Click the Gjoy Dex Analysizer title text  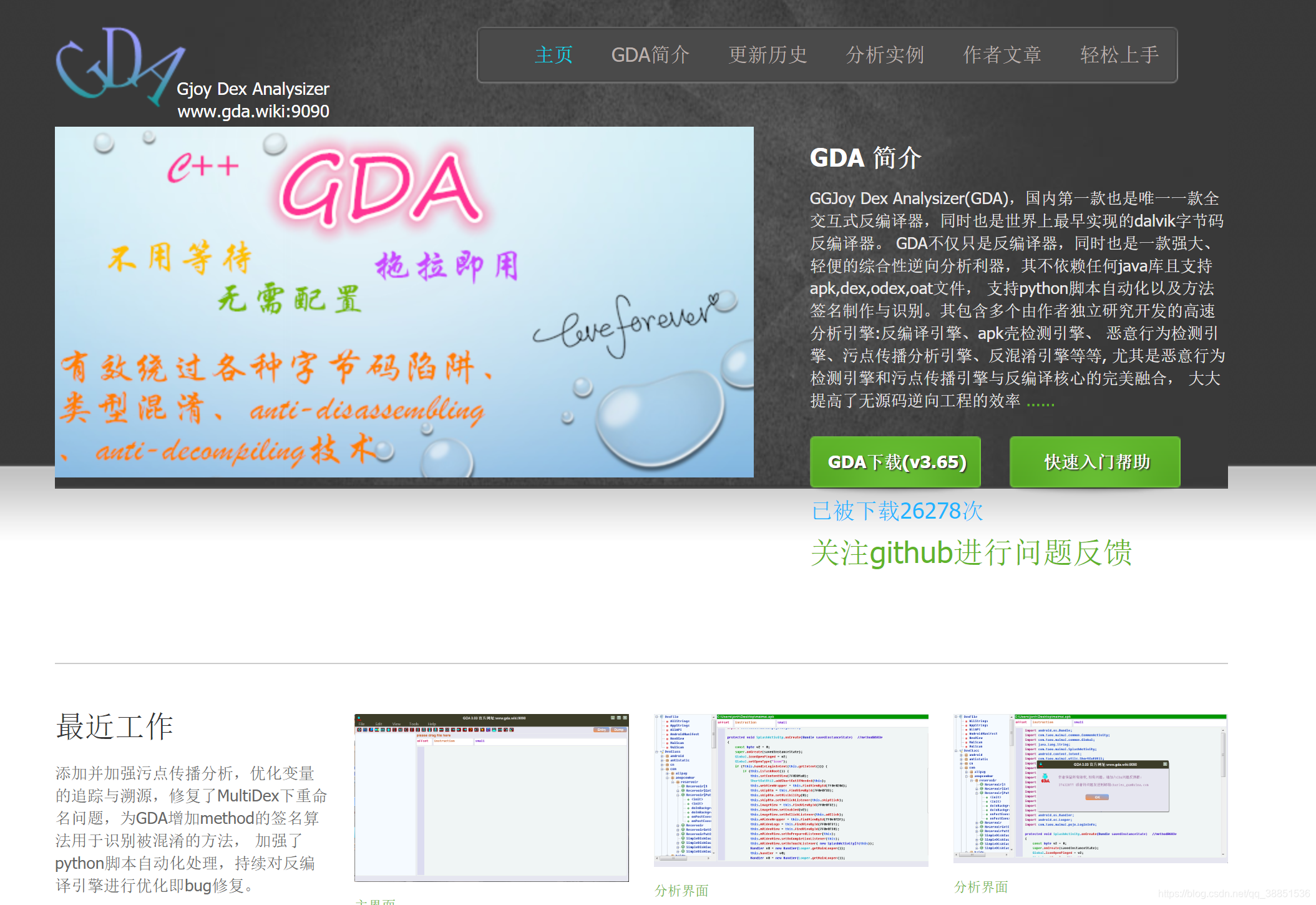[253, 89]
